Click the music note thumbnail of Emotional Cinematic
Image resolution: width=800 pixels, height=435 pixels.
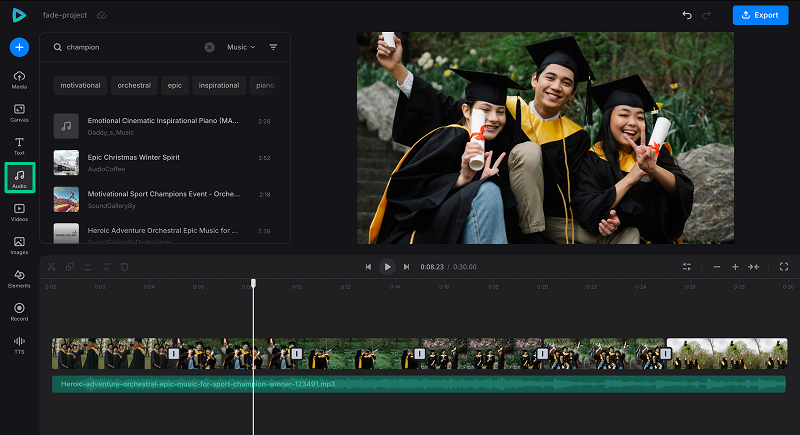[x=66, y=126]
